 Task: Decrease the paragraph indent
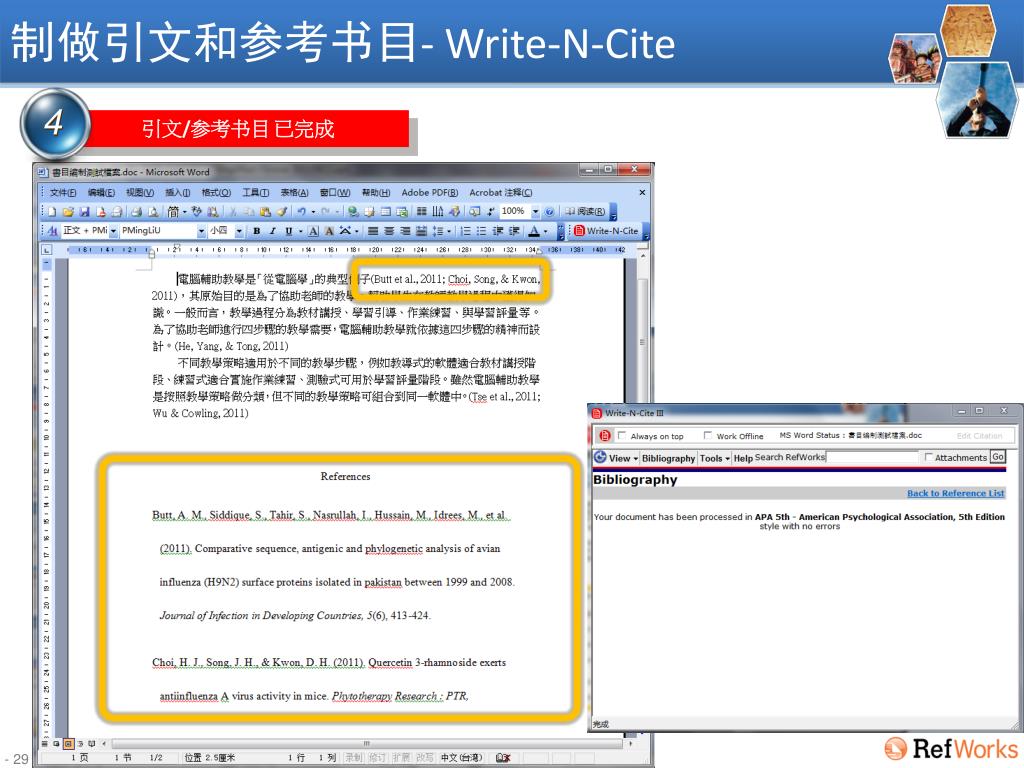point(498,231)
